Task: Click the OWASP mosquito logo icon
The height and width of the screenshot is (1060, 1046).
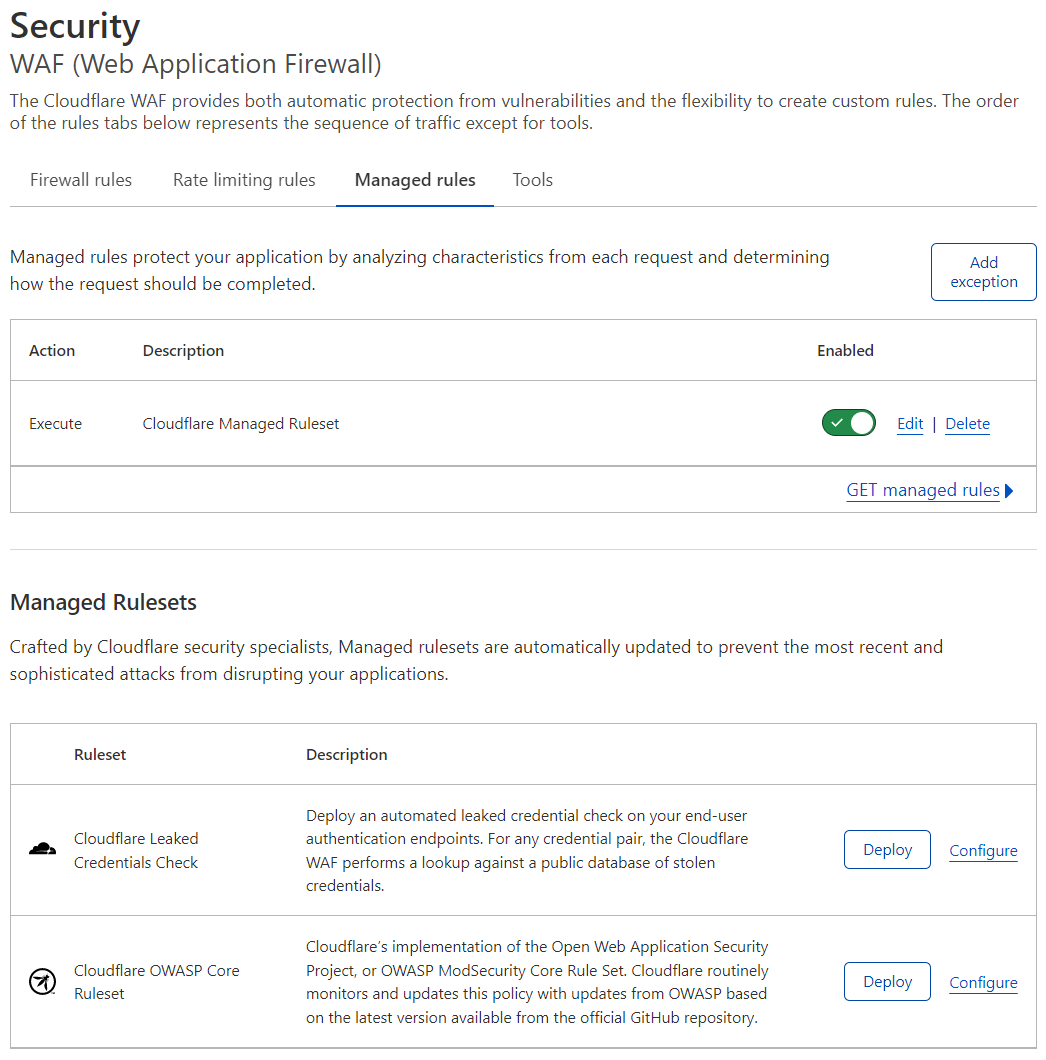Action: pyautogui.click(x=42, y=981)
